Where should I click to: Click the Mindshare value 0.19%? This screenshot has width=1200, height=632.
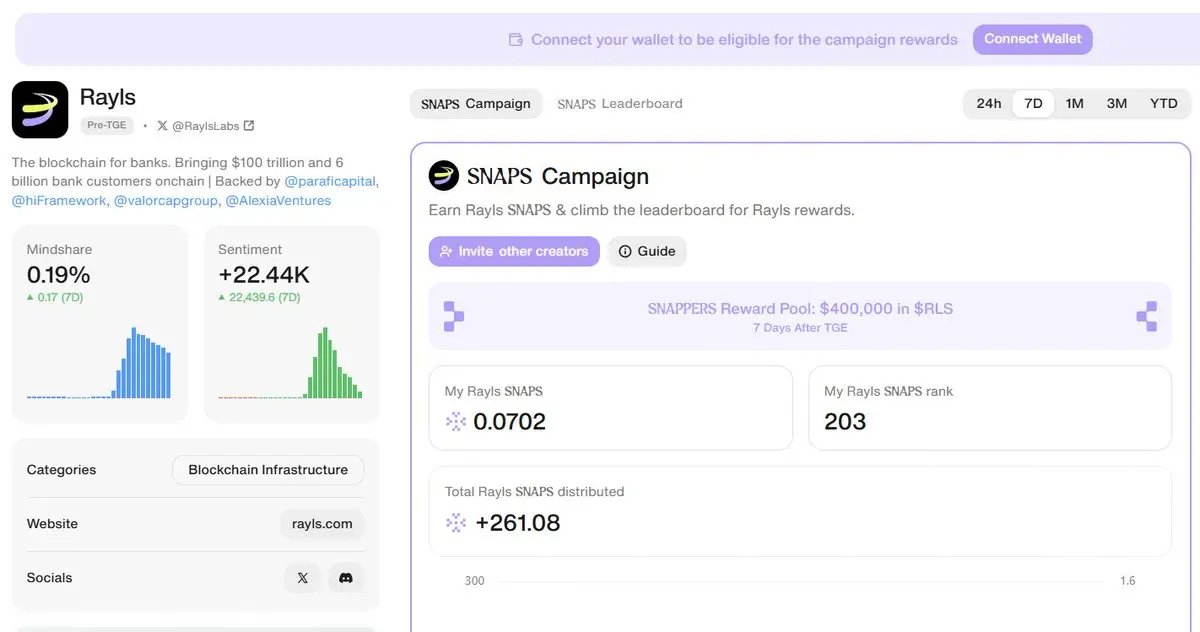pos(58,275)
